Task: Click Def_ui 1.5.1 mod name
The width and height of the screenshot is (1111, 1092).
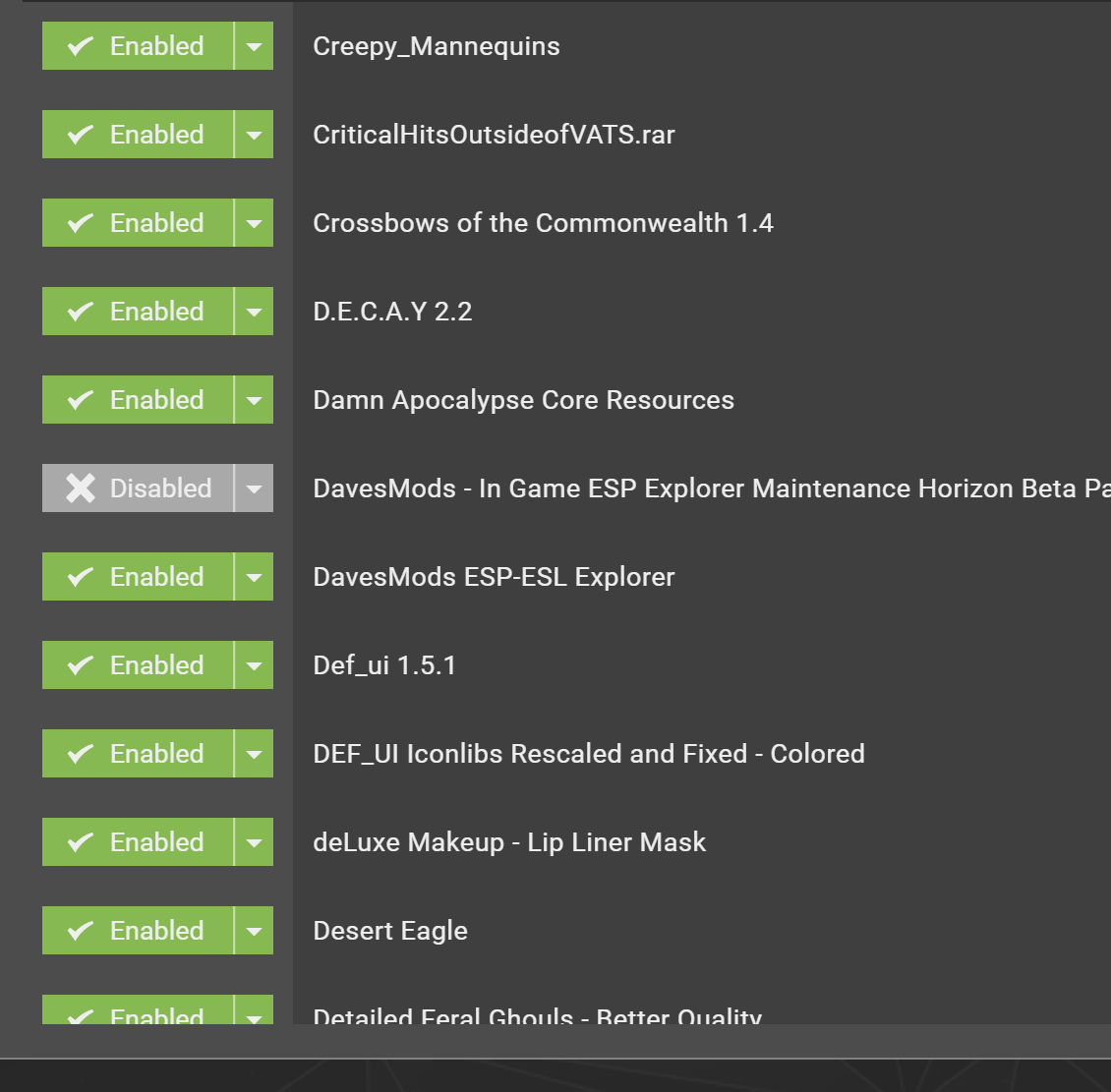Action: [x=384, y=665]
